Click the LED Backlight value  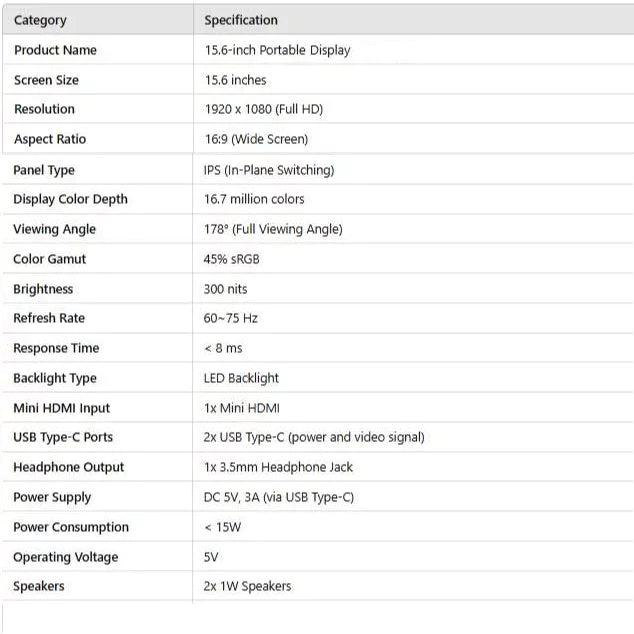point(241,378)
